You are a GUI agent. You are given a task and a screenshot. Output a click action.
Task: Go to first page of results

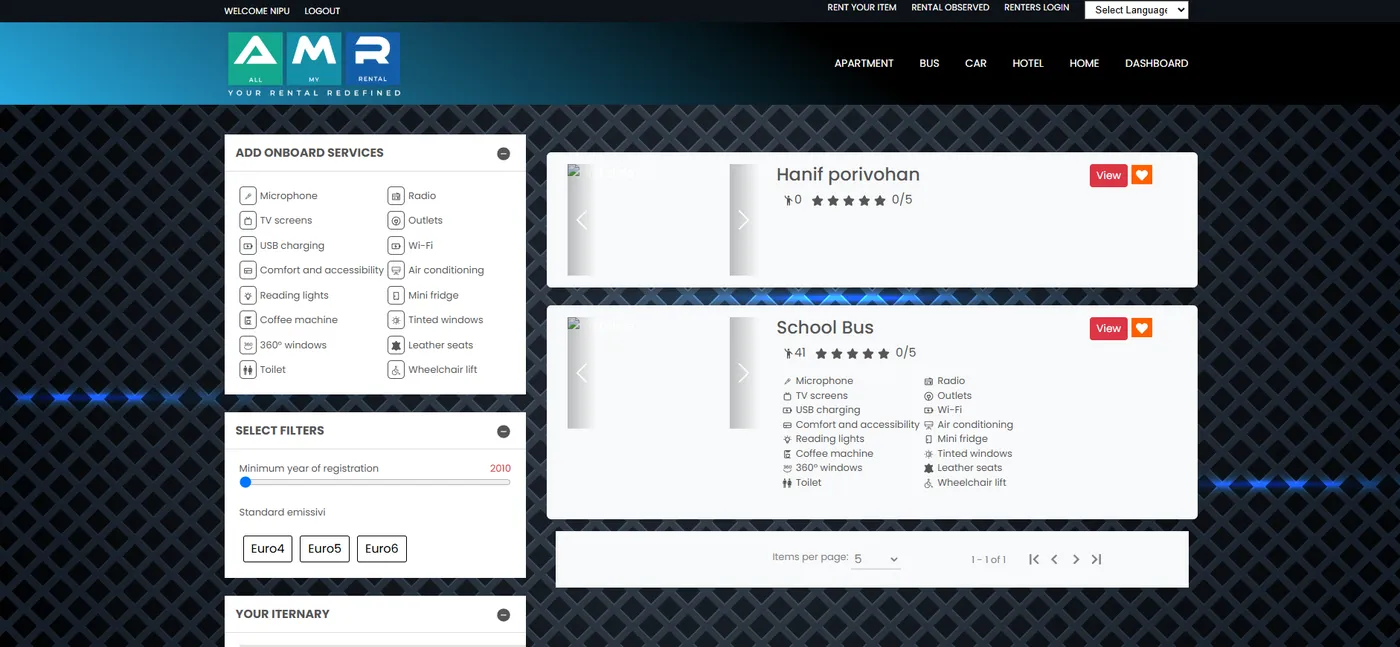click(x=1034, y=559)
